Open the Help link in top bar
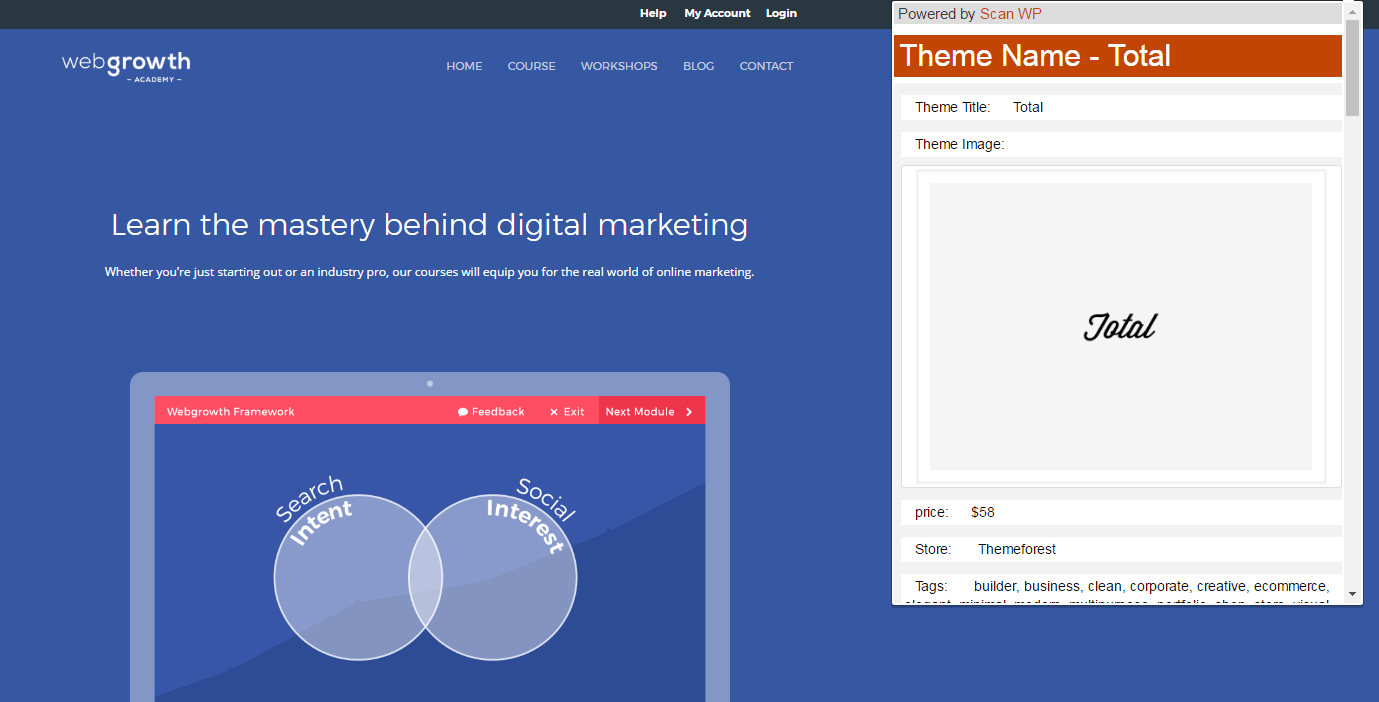Viewport: 1379px width, 702px height. [x=653, y=13]
